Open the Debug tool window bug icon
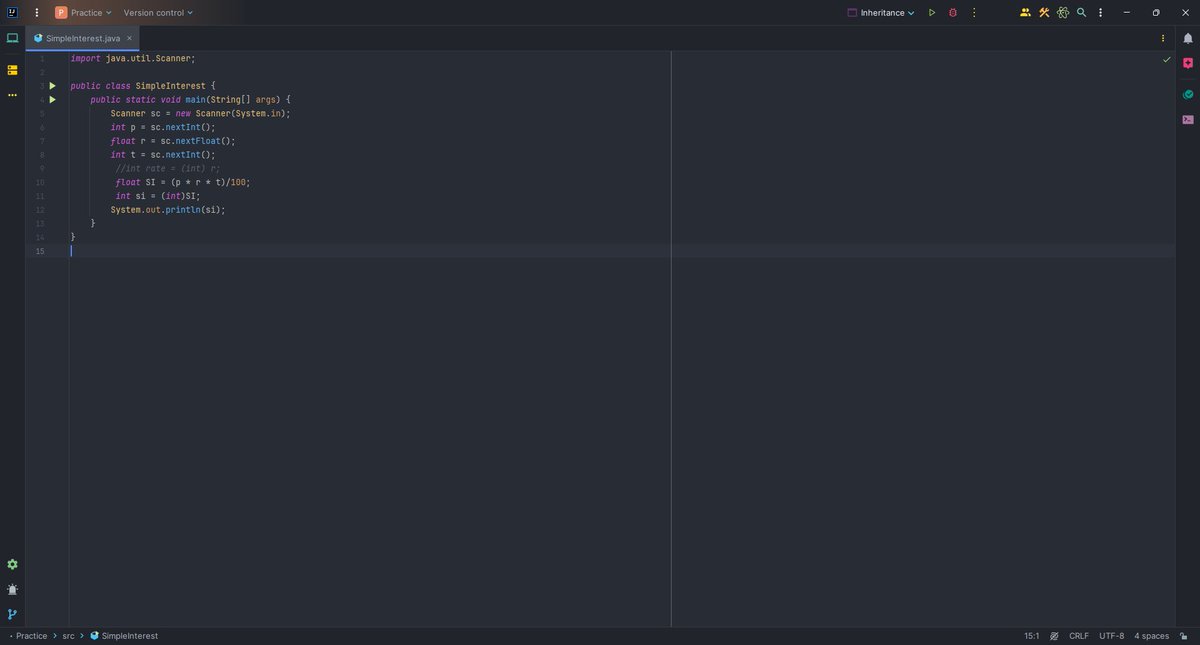 (x=12, y=590)
